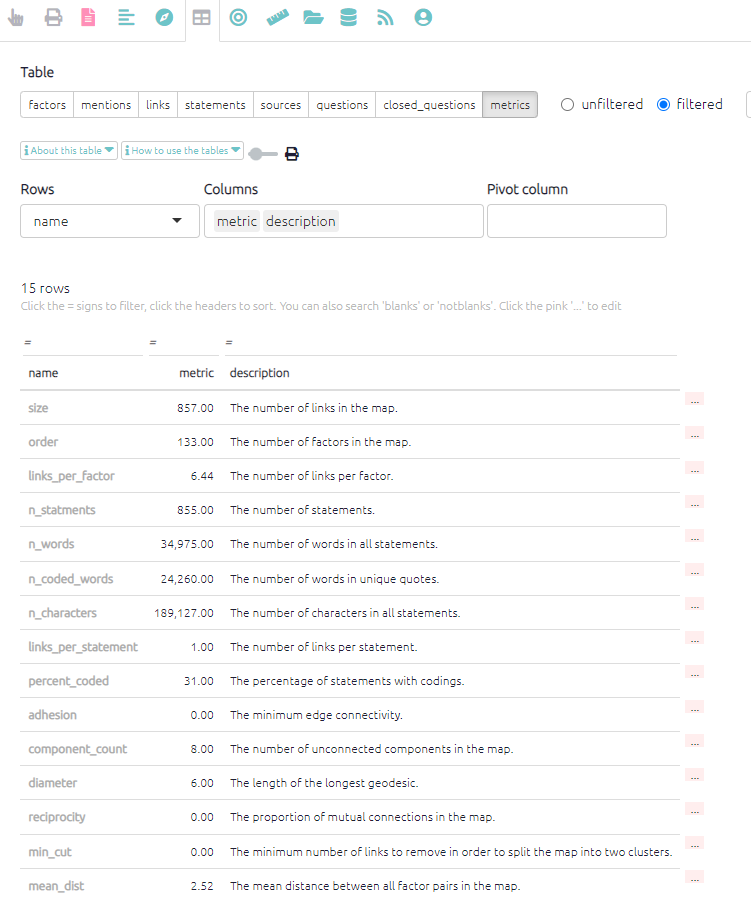This screenshot has height=905, width=751.
Task: Expand How to use the tables dropdown
Action: tap(182, 151)
